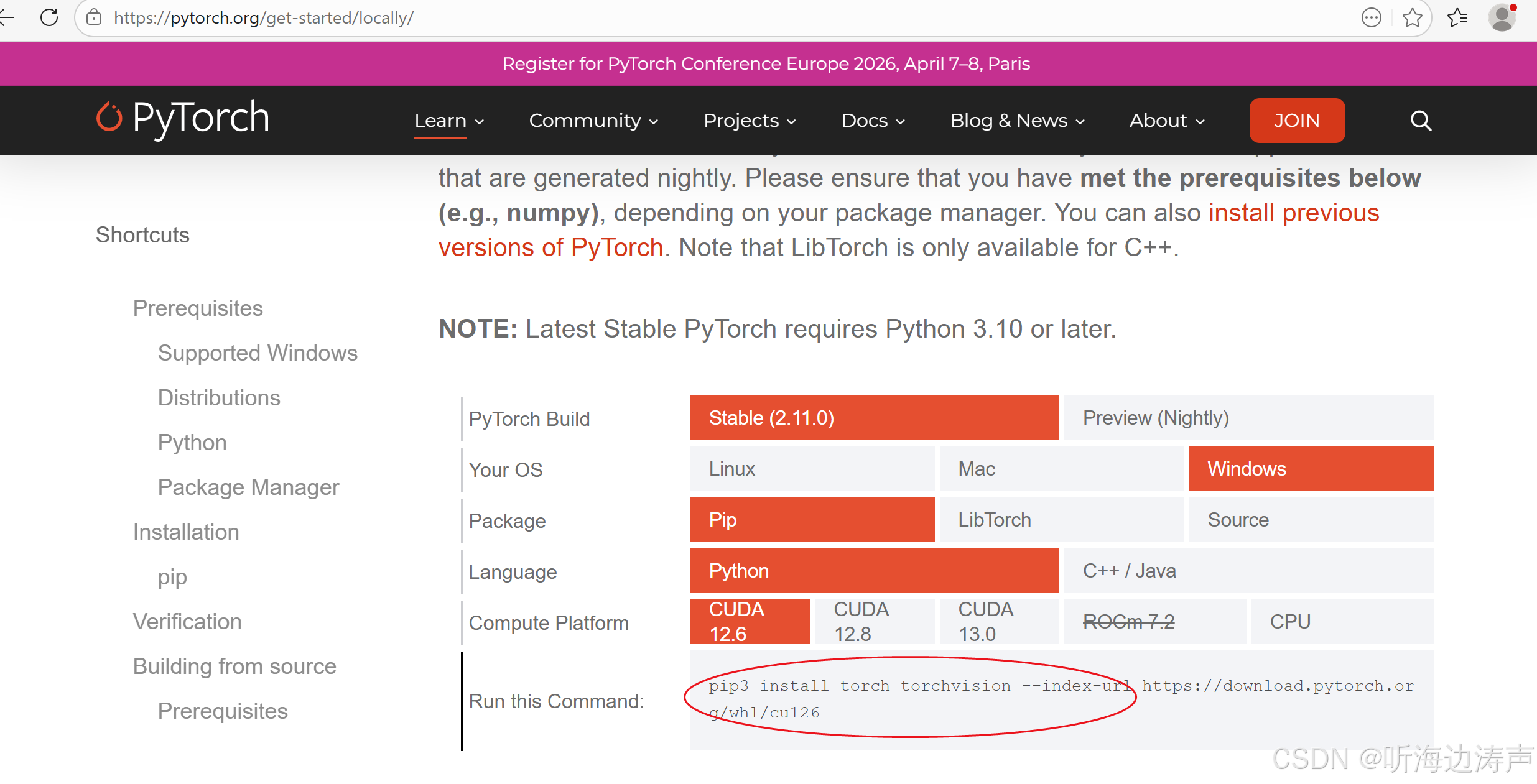Select the LibTorch package option

pyautogui.click(x=1062, y=520)
